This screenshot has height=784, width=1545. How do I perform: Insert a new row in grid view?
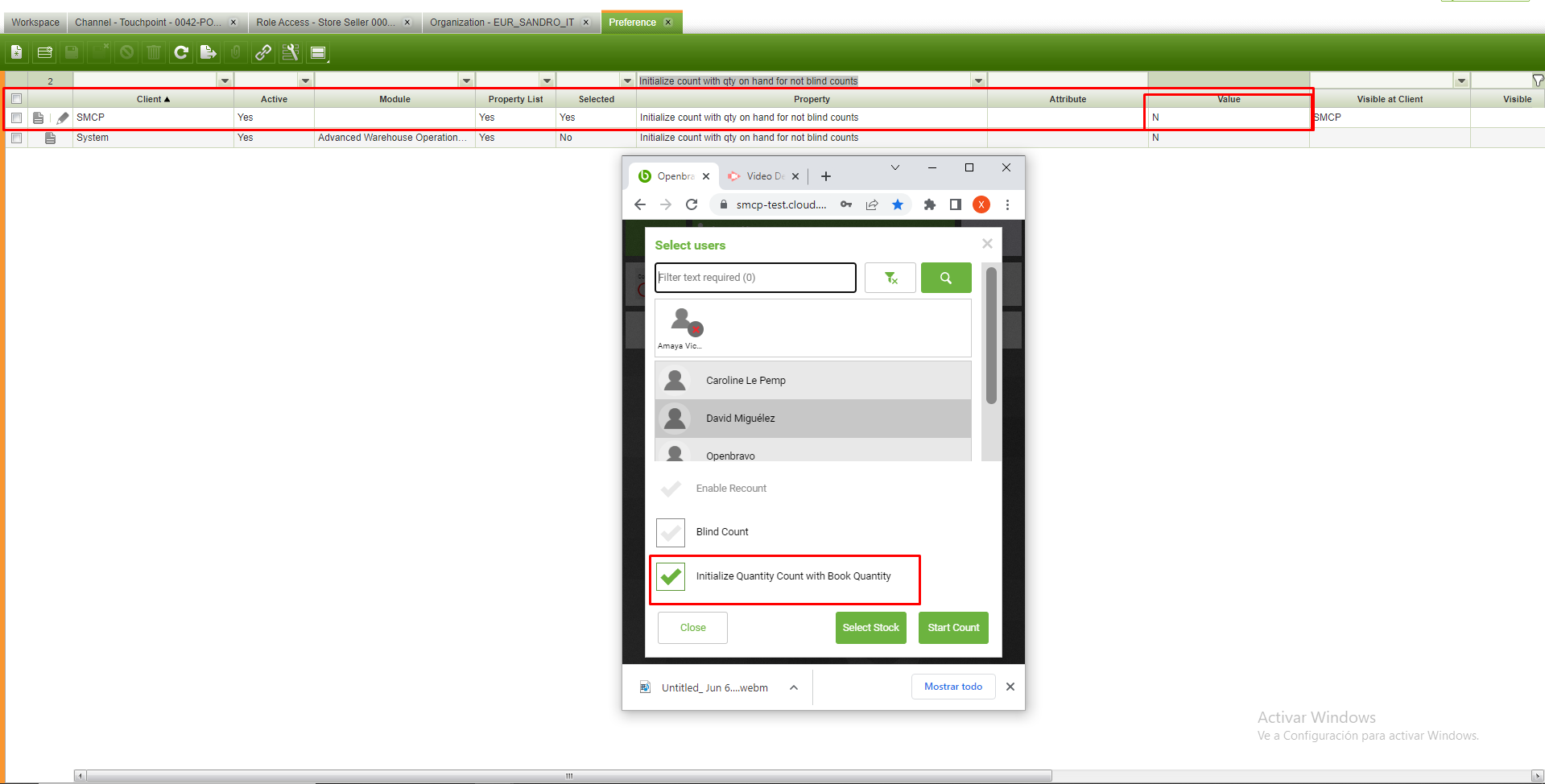pos(44,53)
